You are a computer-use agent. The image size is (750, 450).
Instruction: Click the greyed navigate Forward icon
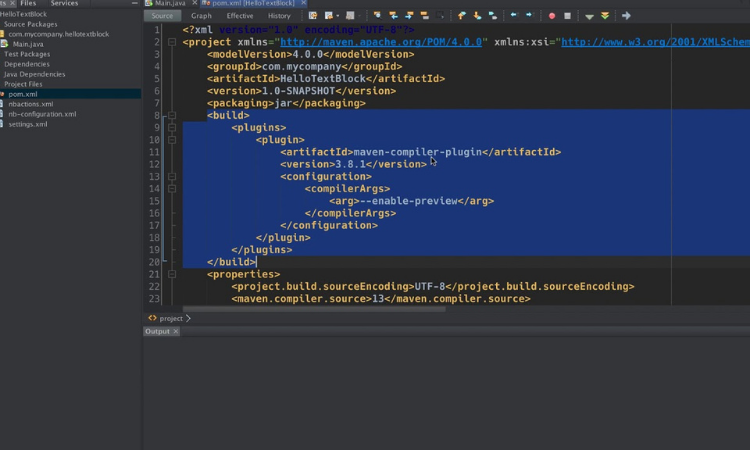click(x=350, y=16)
